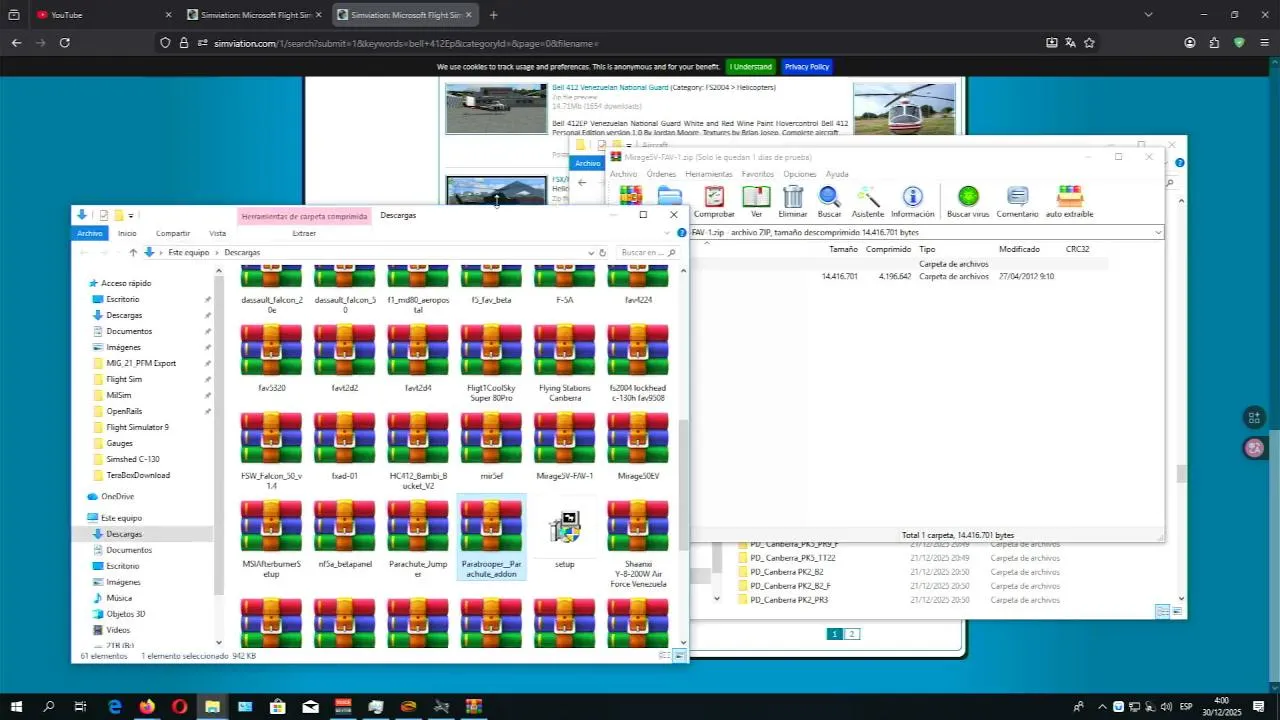Select the fav5320 archive file

(x=271, y=359)
